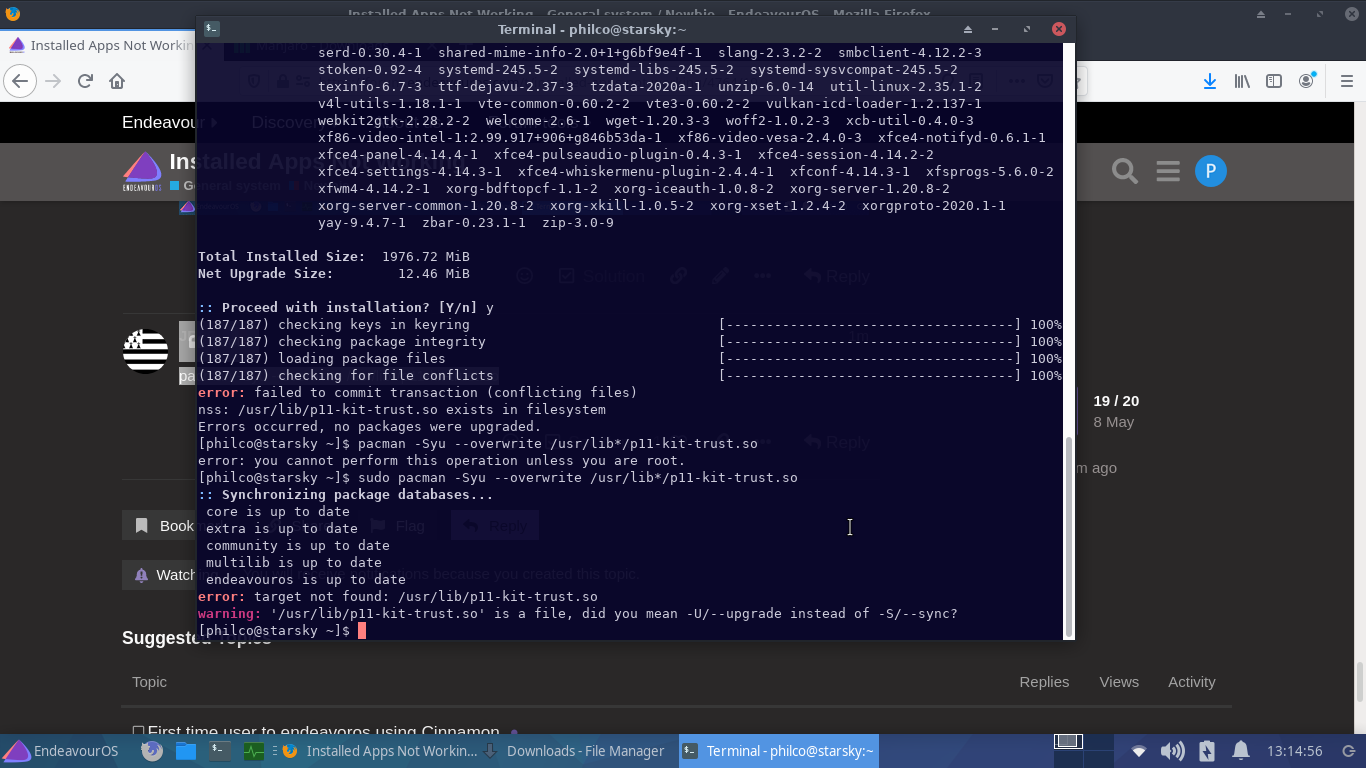1366x768 pixels.
Task: Click the 19 / 20 post counter
Action: 1116,401
